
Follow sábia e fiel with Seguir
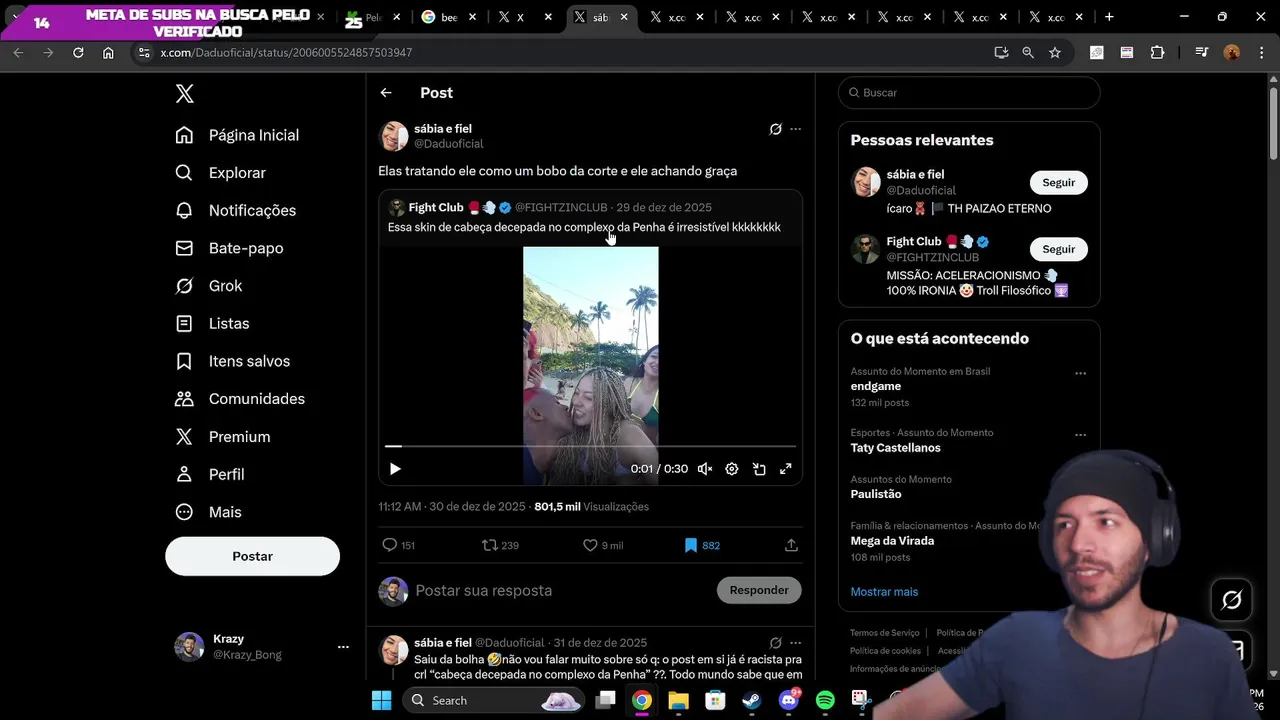[x=1059, y=183]
